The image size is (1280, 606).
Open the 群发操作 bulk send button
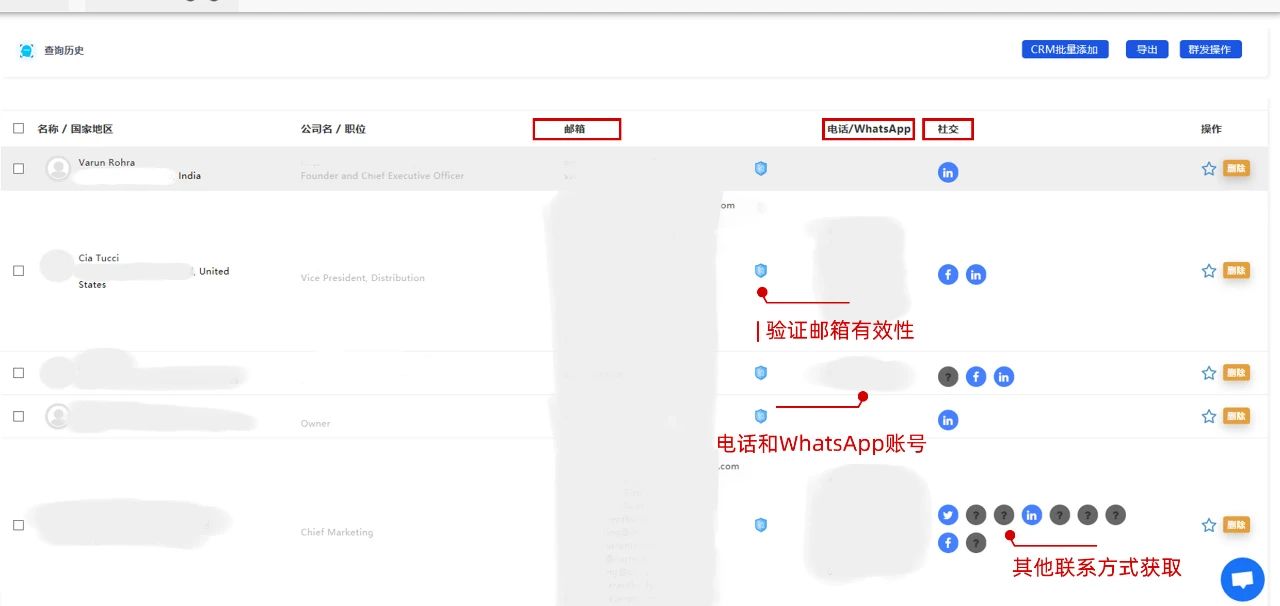(x=1210, y=50)
